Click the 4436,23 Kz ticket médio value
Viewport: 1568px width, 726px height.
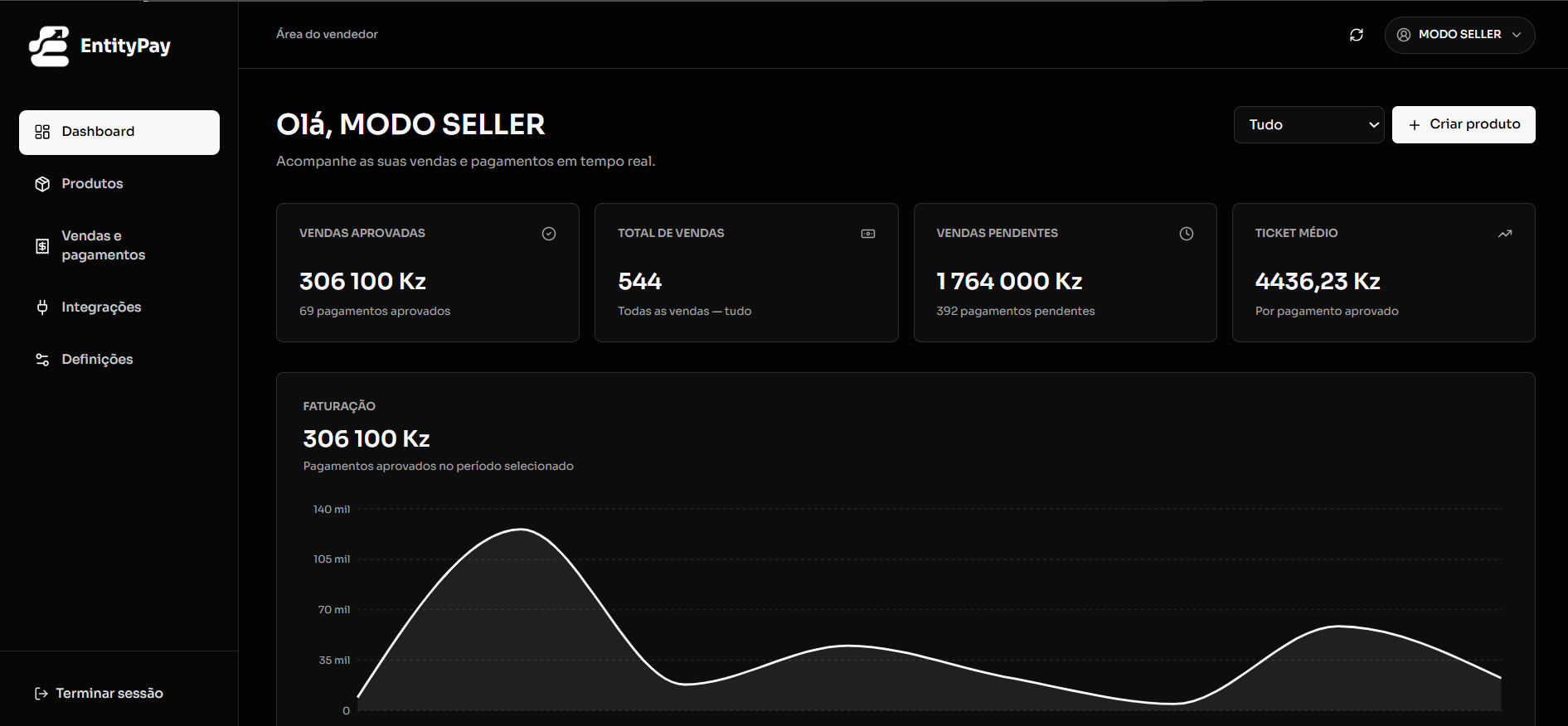pos(1318,282)
